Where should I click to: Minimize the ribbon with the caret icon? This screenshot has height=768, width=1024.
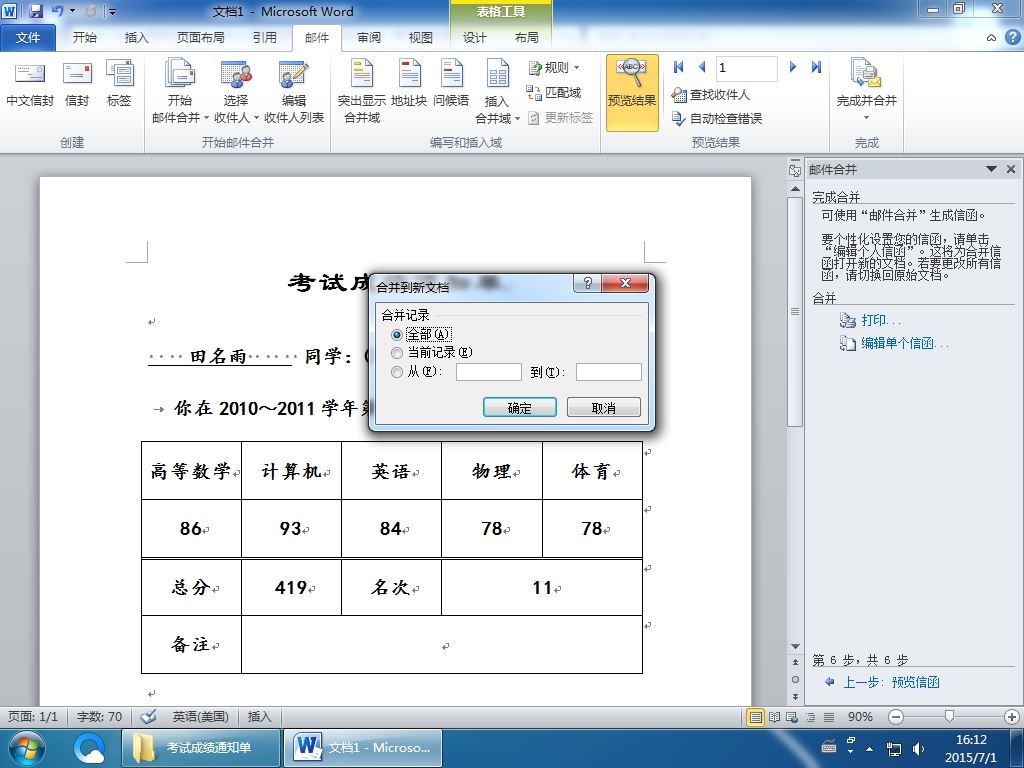point(991,38)
